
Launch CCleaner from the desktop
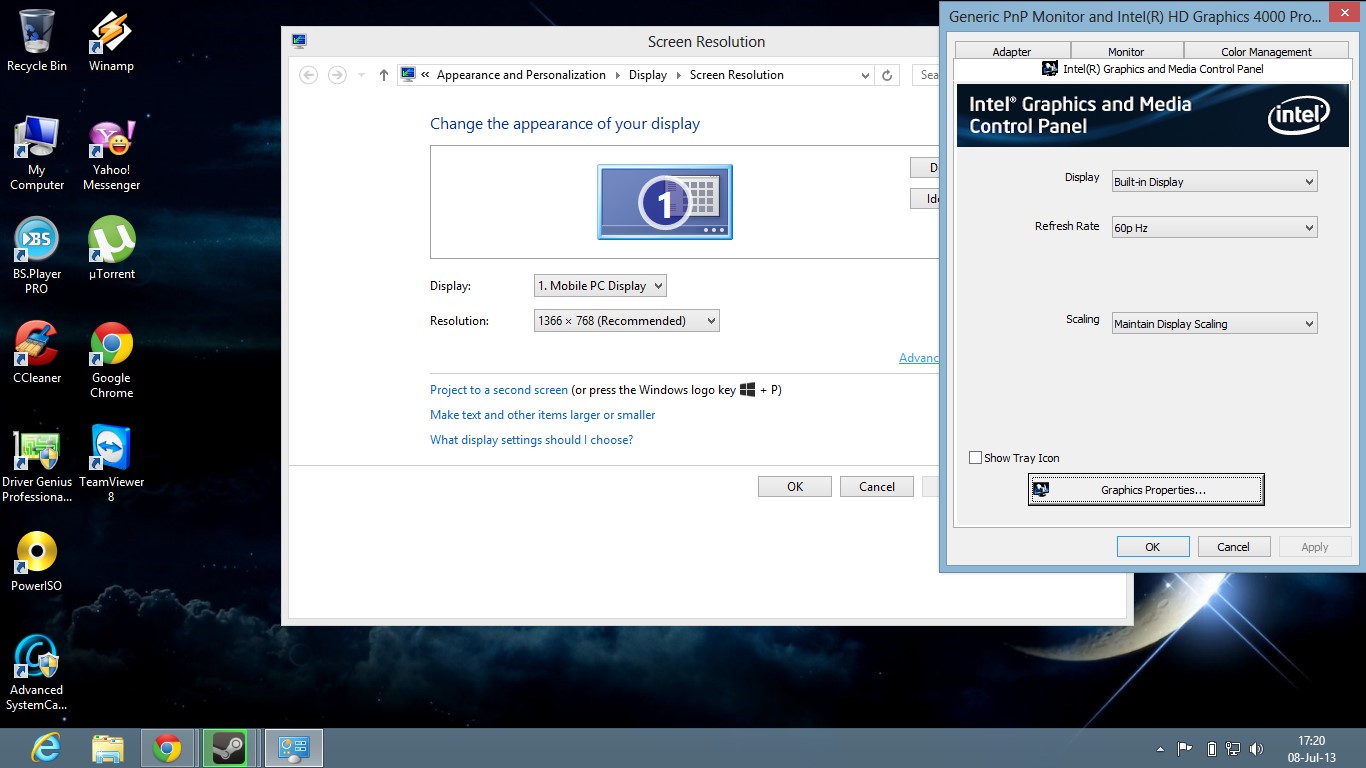[37, 346]
